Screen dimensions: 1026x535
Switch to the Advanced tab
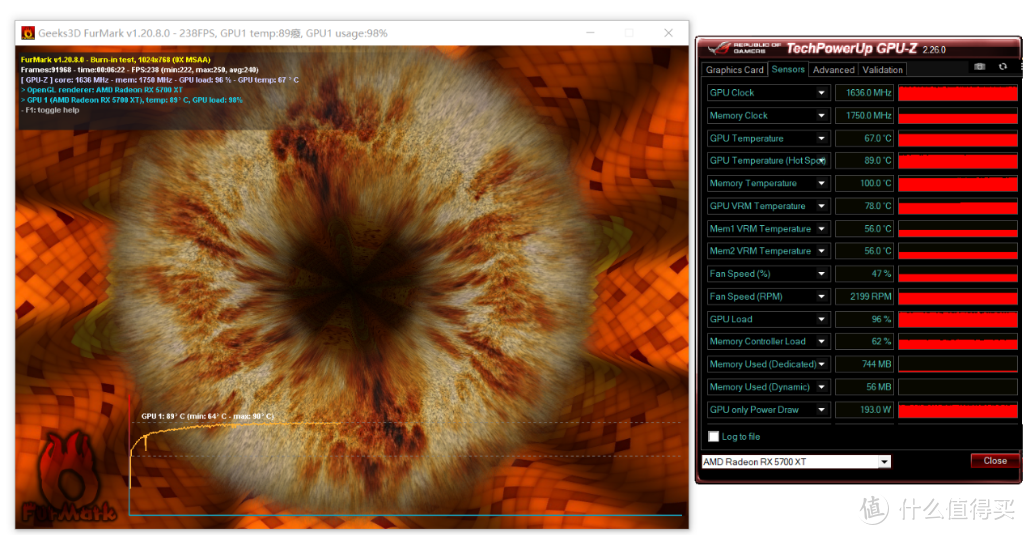[834, 69]
